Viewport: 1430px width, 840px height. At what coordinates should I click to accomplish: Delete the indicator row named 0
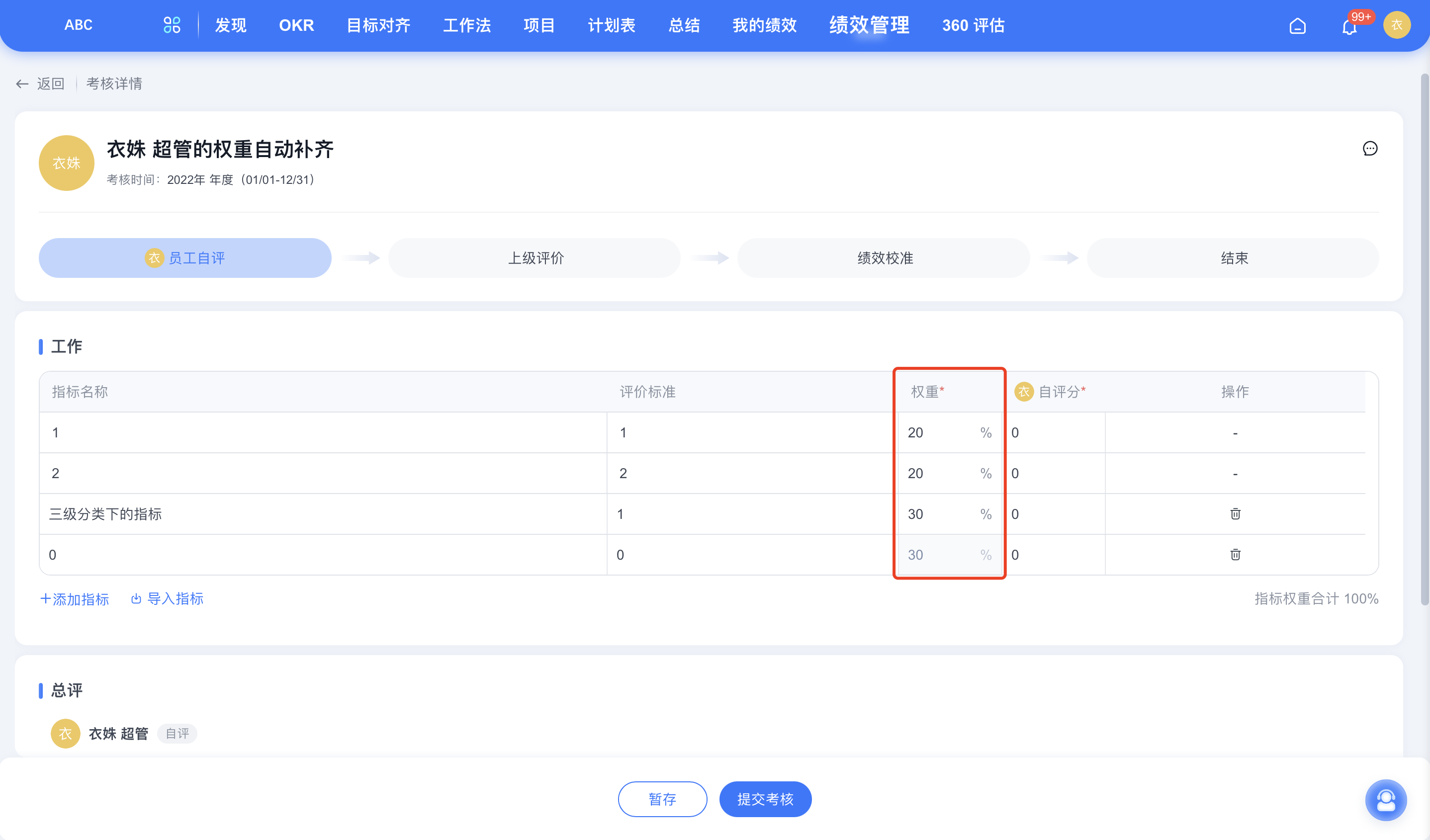tap(1235, 555)
